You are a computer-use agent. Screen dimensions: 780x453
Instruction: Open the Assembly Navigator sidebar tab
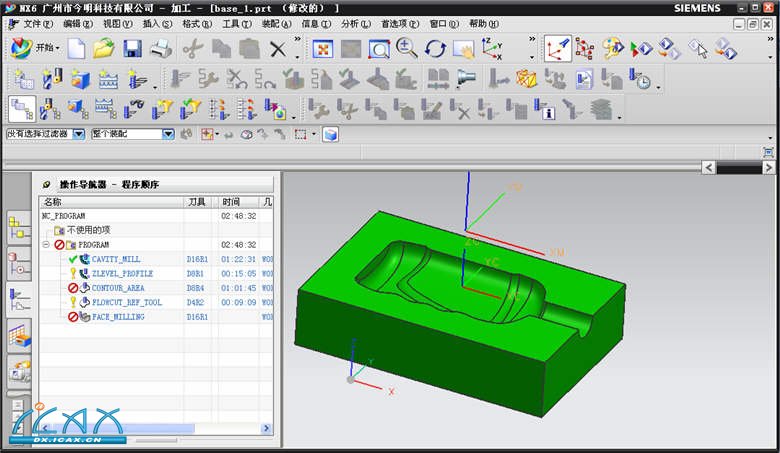[x=19, y=226]
